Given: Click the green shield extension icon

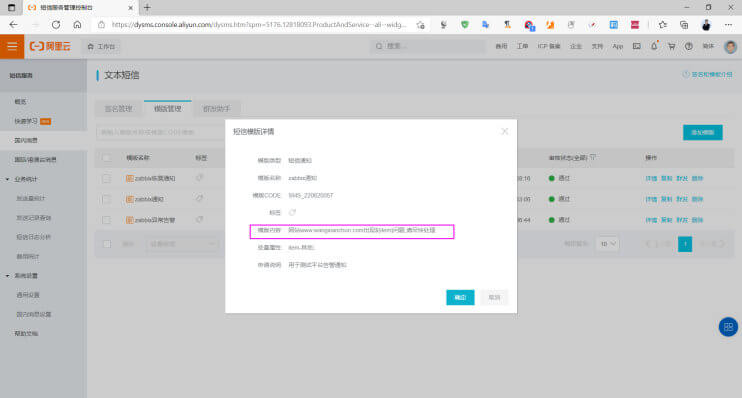Looking at the screenshot, I should [465, 25].
